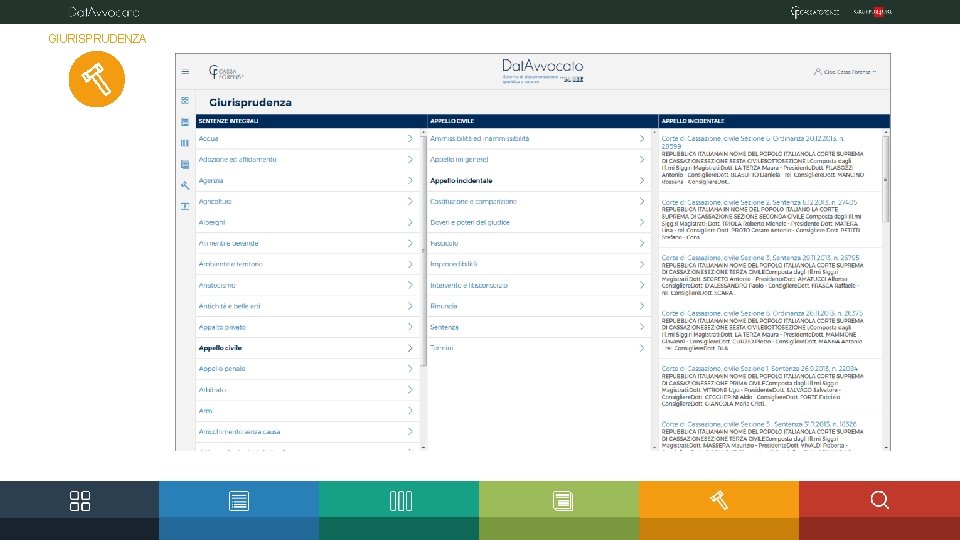Open the newspaper icon in the left sidebar

(185, 164)
